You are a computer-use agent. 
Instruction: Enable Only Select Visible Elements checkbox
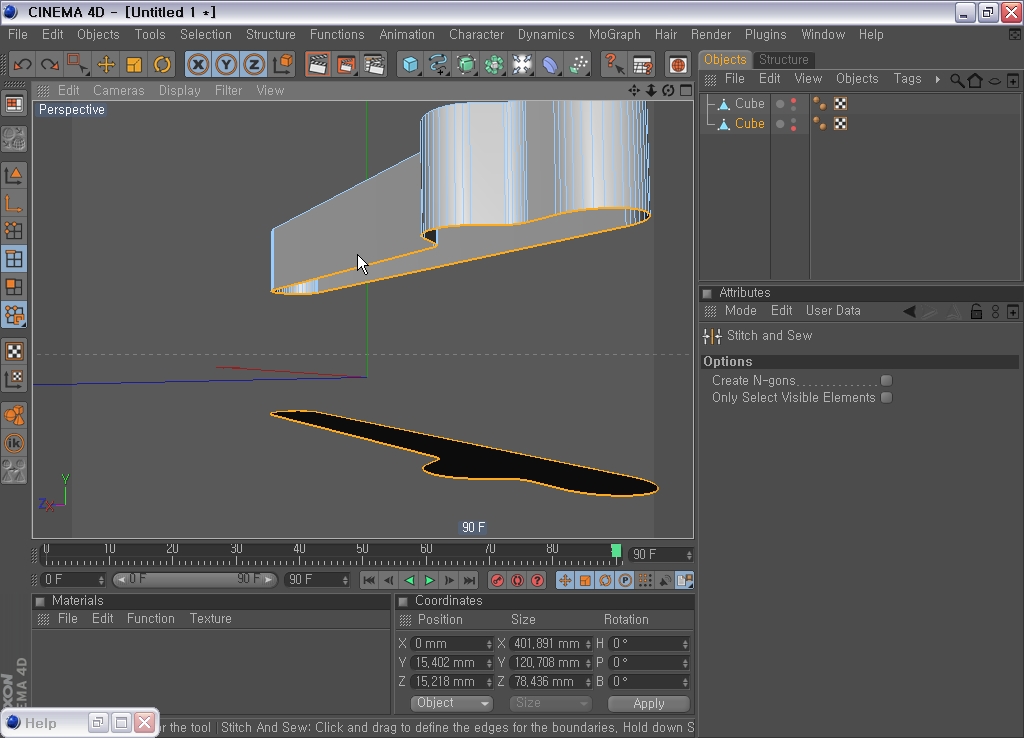tap(886, 397)
